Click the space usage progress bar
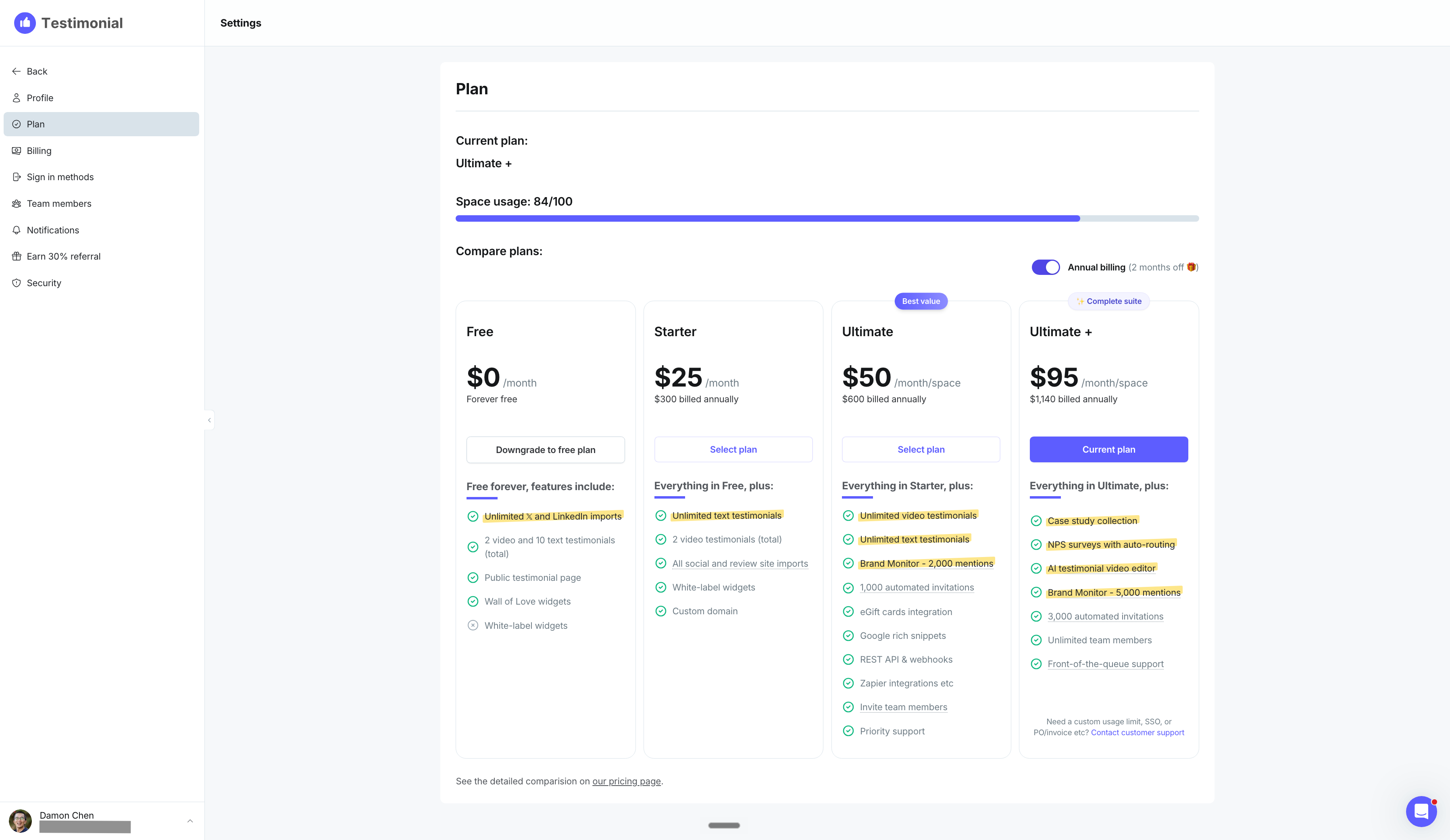Image resolution: width=1450 pixels, height=840 pixels. (x=827, y=218)
